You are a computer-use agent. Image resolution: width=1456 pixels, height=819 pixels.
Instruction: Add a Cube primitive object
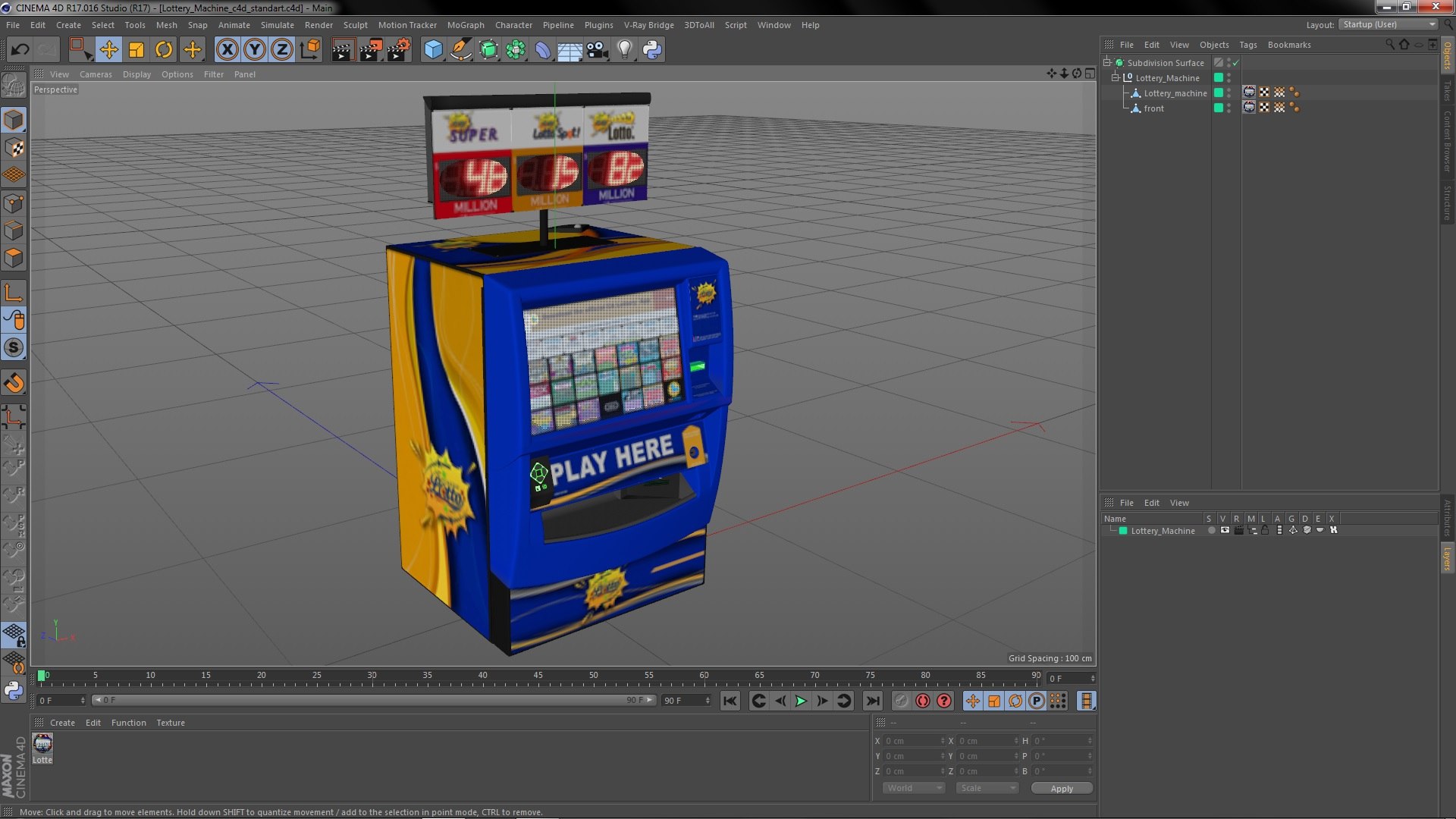(433, 50)
